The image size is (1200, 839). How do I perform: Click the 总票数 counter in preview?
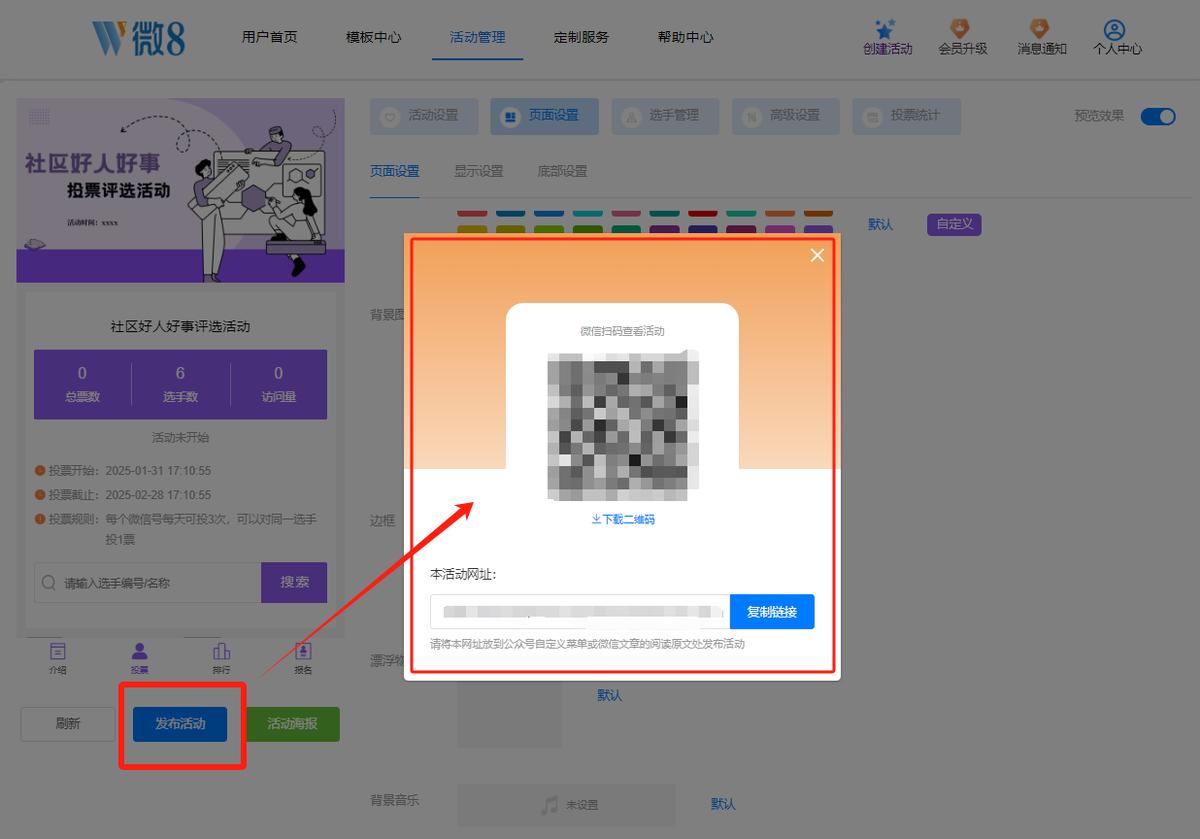tap(82, 384)
